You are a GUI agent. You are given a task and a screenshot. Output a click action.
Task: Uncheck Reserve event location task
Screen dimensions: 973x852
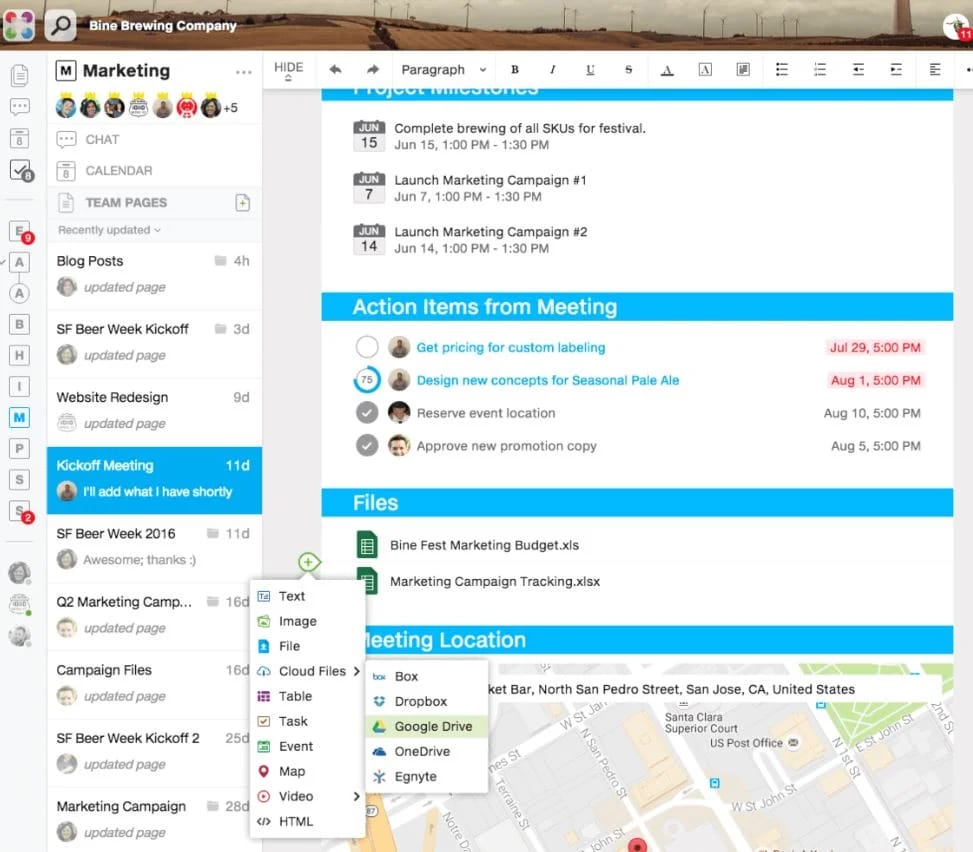[367, 413]
